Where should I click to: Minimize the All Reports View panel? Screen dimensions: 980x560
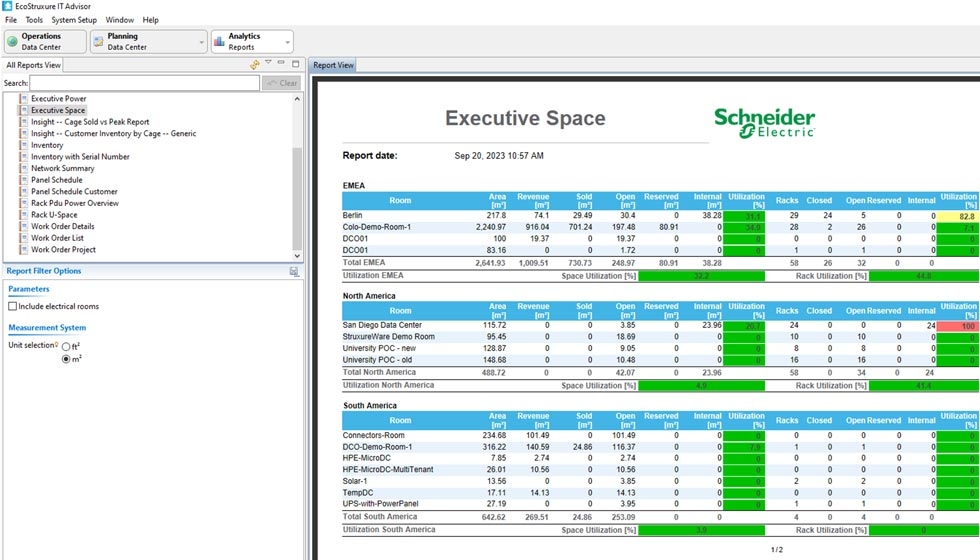pos(282,64)
